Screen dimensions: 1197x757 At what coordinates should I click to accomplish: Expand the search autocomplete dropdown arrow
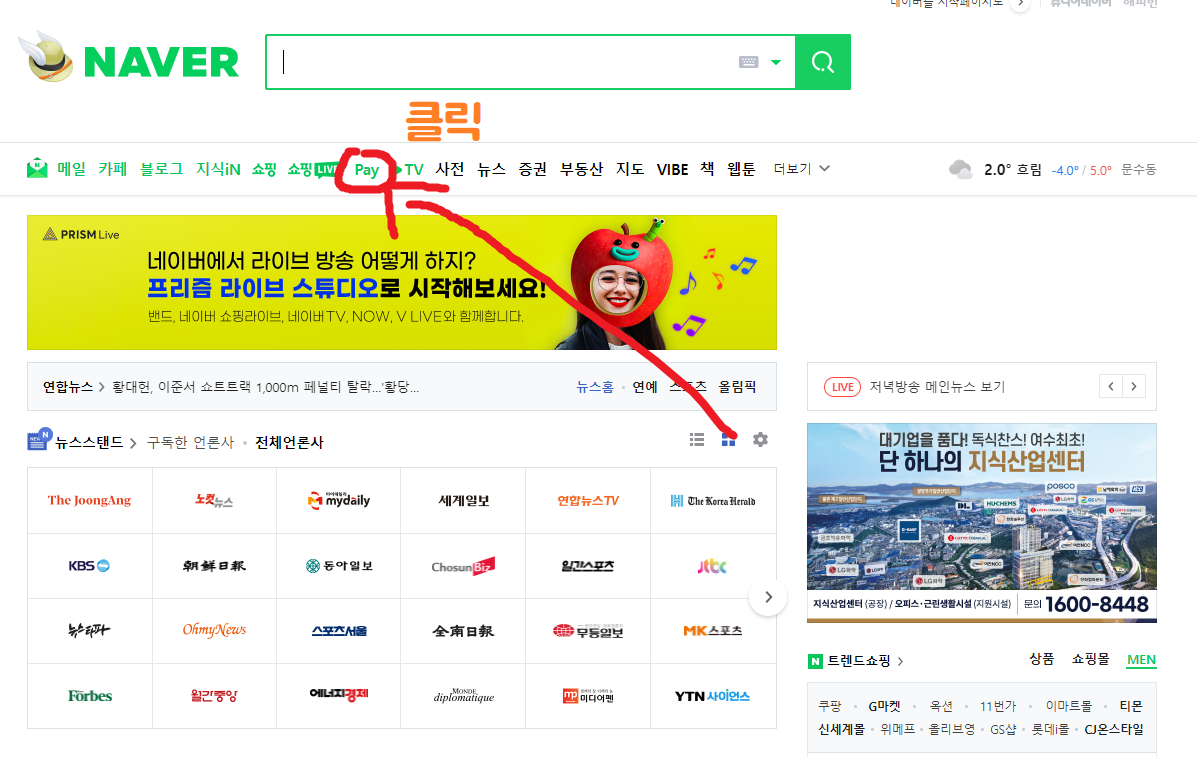tap(776, 63)
